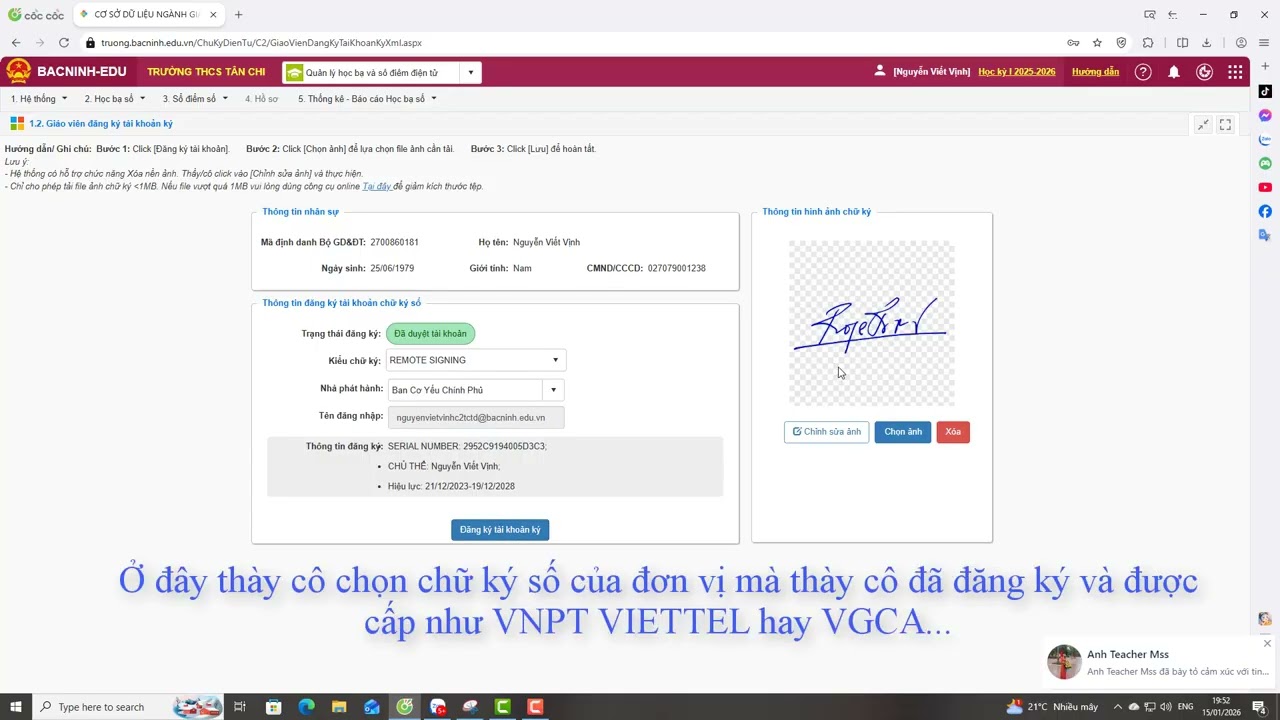Click the Chỉnh sửa ảnh button
Screen dimensions: 1280x720
coord(827,432)
